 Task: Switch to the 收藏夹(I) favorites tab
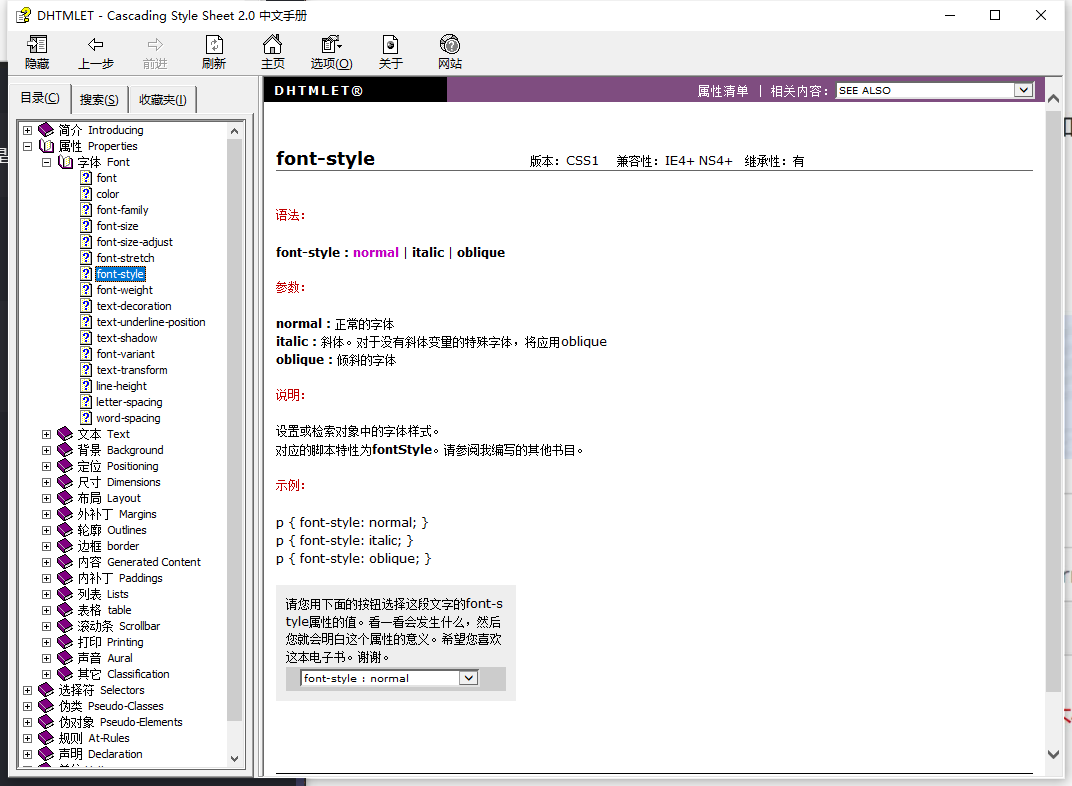pyautogui.click(x=163, y=100)
